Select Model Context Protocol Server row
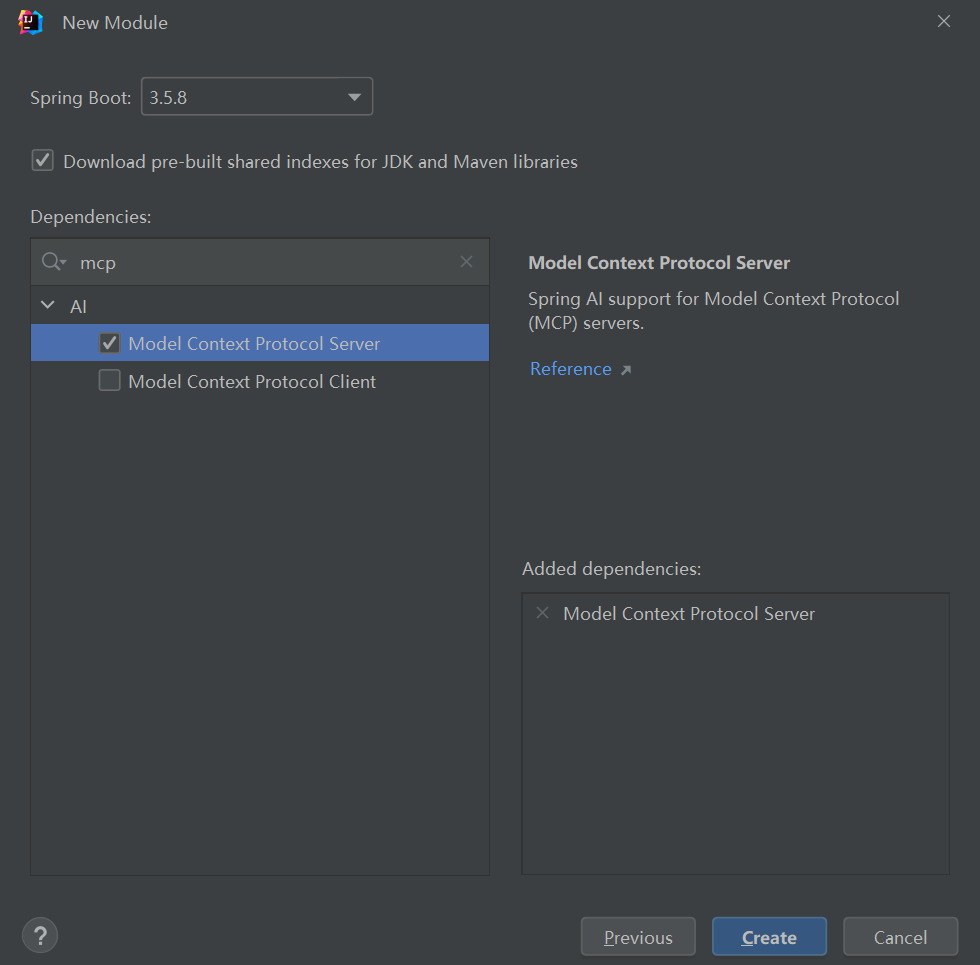The width and height of the screenshot is (980, 965). [254, 344]
